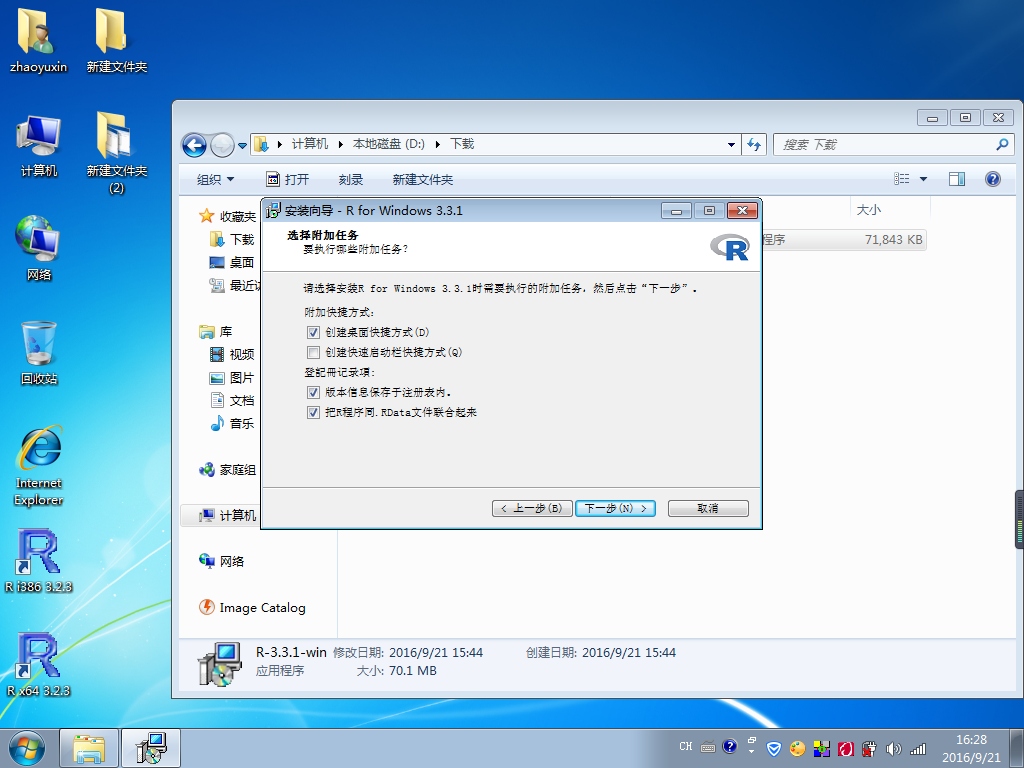Toggle save version info in registry

[313, 392]
